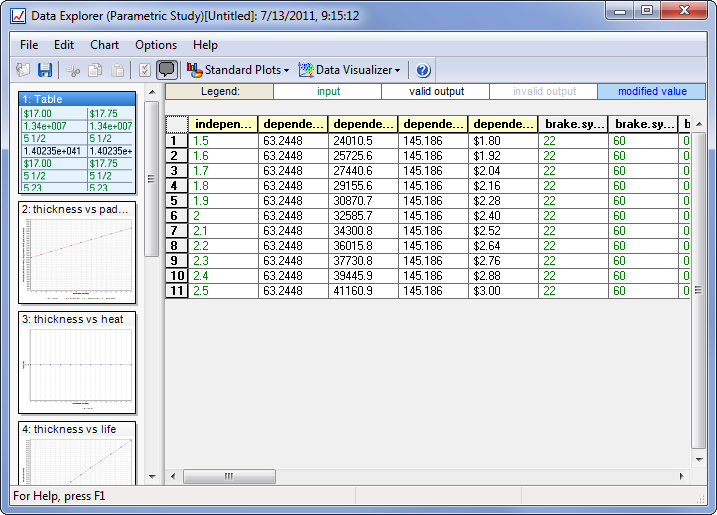Viewport: 717px width, 515px height.
Task: Toggle the speech bubble comment button
Action: click(x=167, y=70)
